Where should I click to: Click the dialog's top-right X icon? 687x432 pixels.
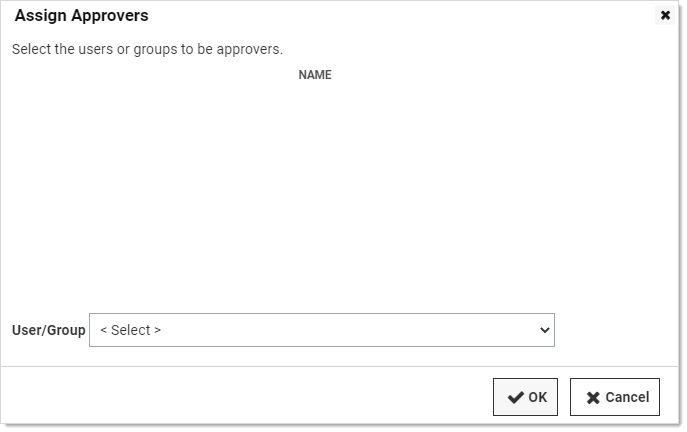coord(665,16)
